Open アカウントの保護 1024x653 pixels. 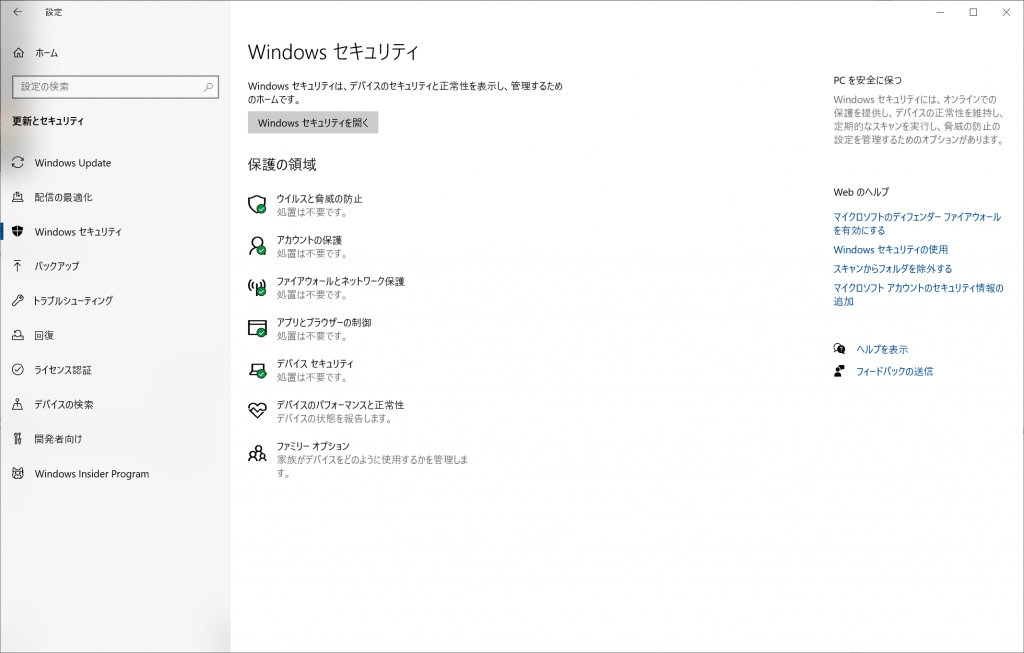pos(309,240)
